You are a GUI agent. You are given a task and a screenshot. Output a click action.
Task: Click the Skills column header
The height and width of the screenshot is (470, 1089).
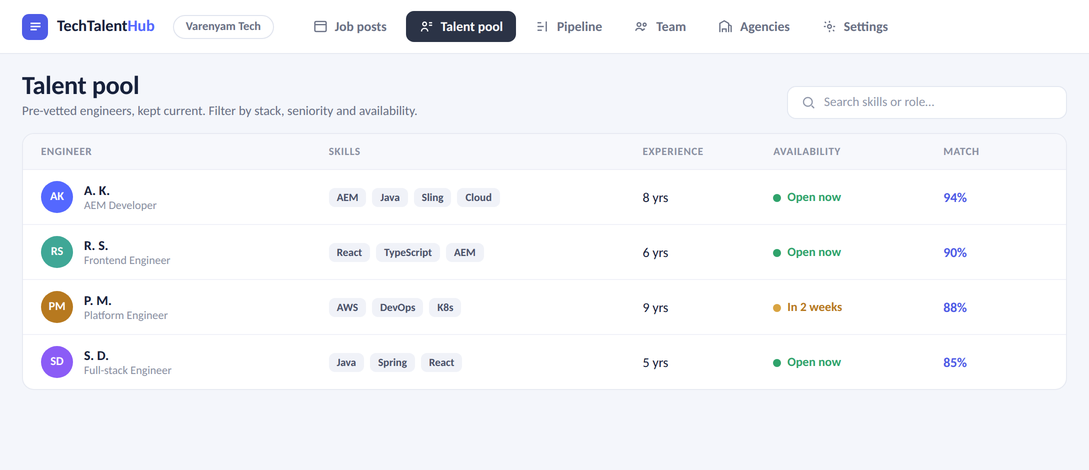pos(344,151)
